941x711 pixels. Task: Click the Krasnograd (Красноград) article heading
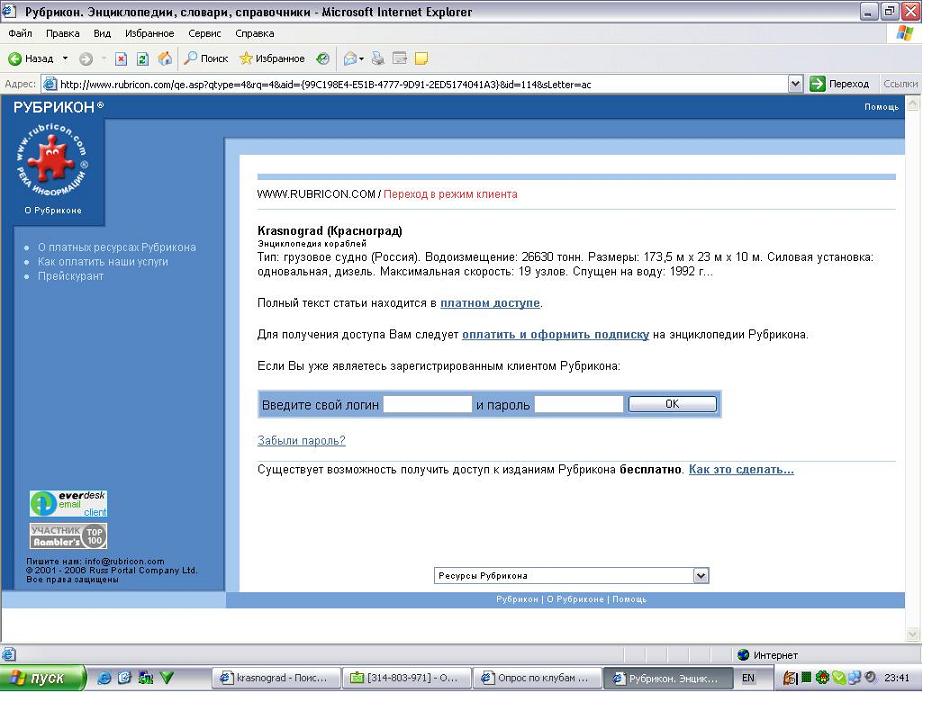point(329,230)
